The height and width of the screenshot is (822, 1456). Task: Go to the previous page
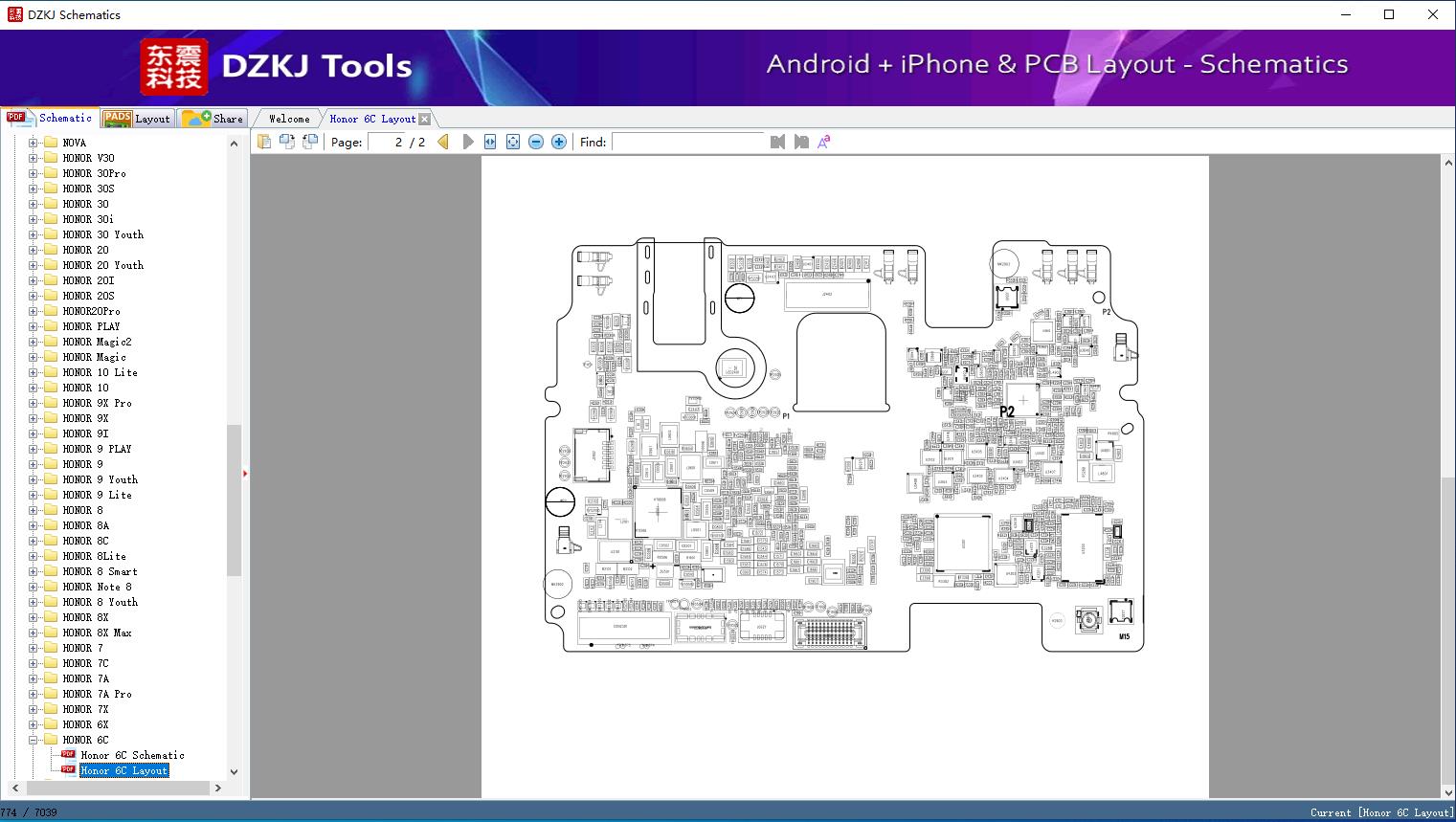coord(443,142)
